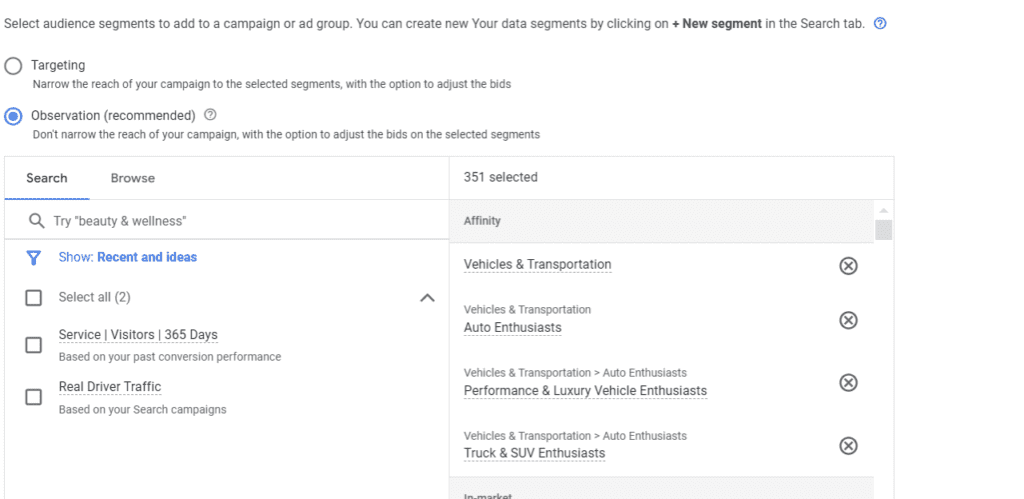Focus the audience segment search field
This screenshot has width=1024, height=499.
pyautogui.click(x=240, y=221)
